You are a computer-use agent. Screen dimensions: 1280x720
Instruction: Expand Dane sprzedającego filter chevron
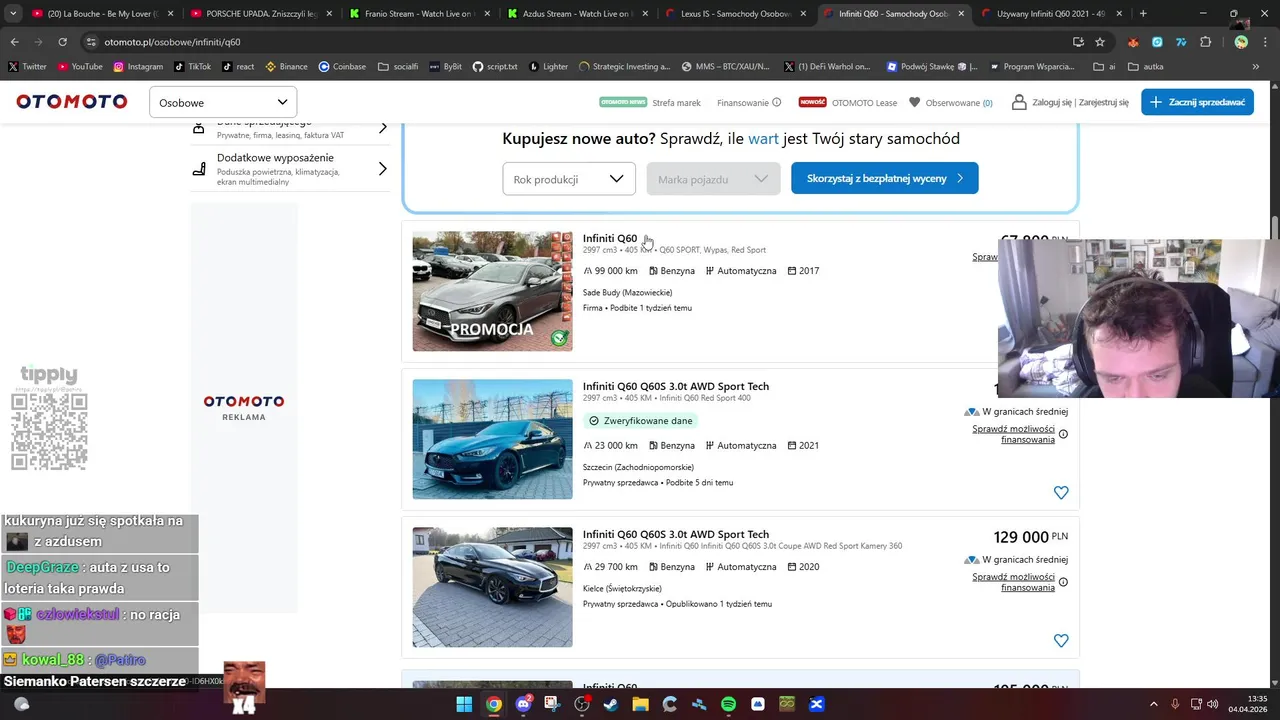tap(382, 128)
